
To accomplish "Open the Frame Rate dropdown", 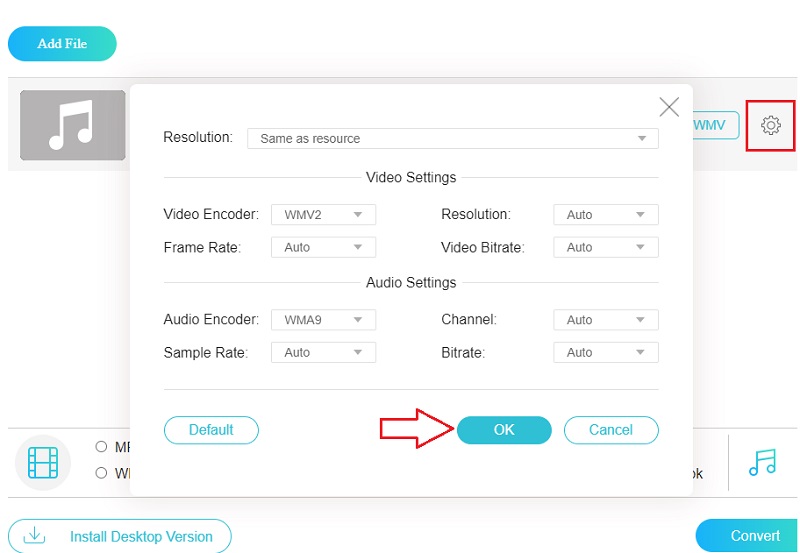I will tap(323, 247).
